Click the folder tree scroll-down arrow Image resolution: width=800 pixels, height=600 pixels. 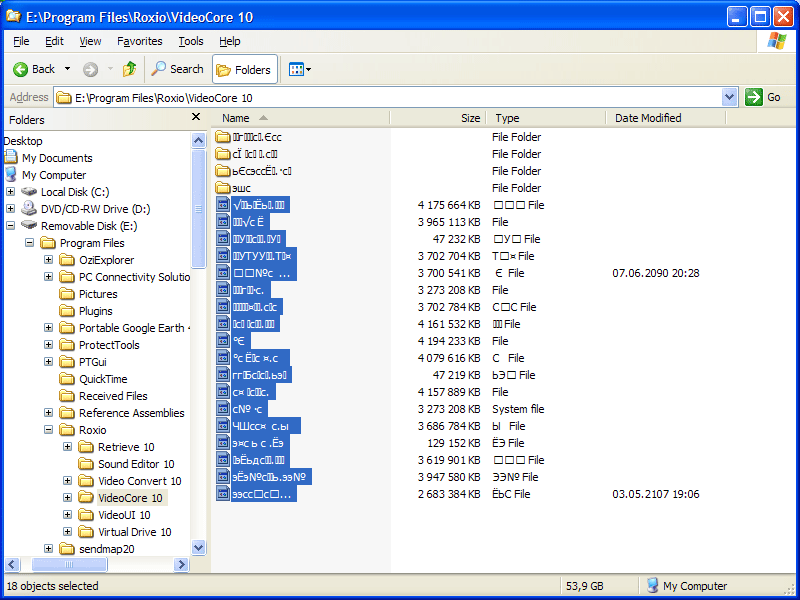click(x=198, y=547)
